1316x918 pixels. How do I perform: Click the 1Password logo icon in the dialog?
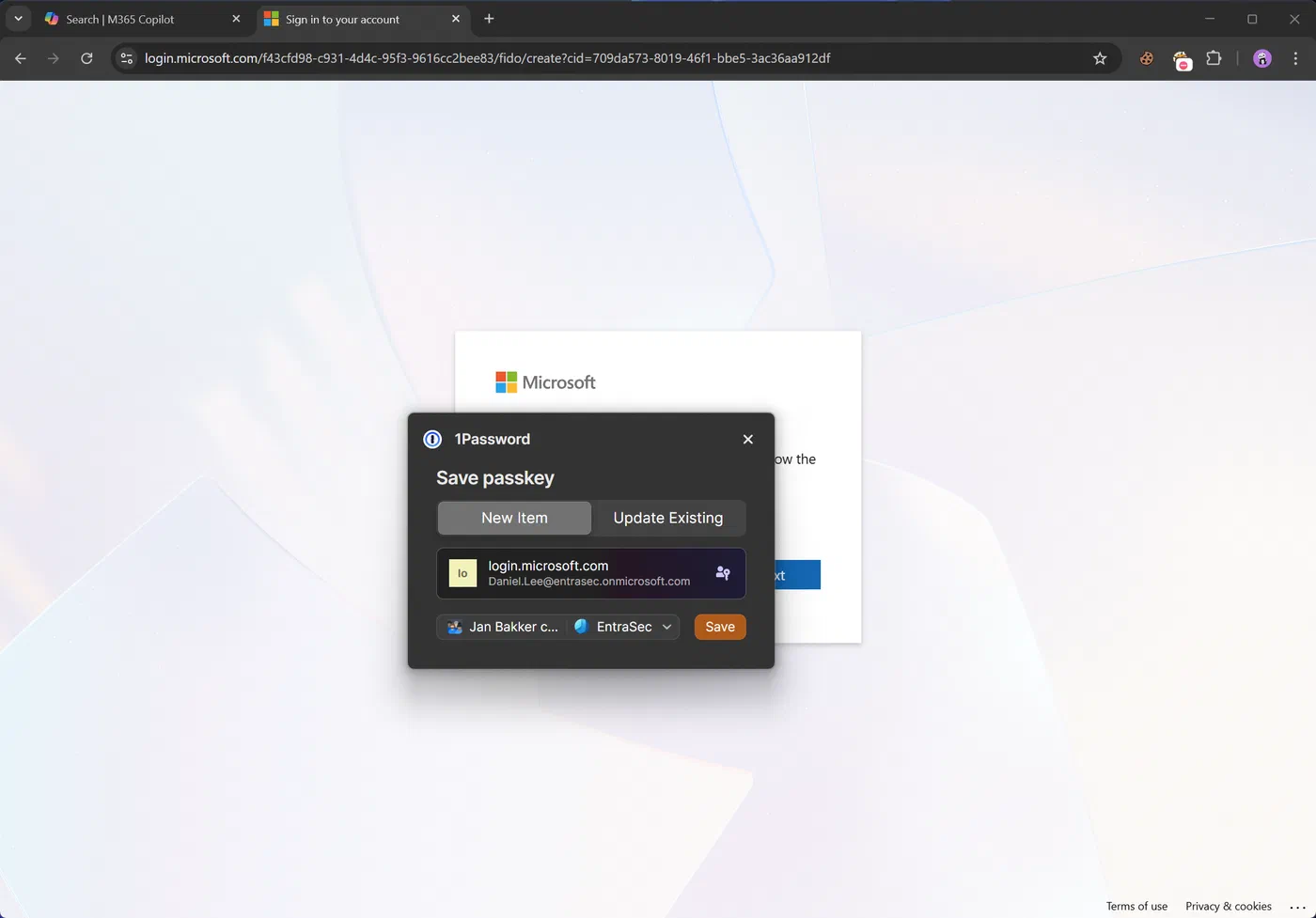click(432, 439)
